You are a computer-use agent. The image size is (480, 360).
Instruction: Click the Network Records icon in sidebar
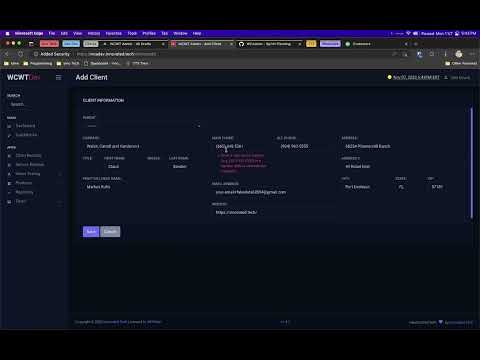pos(9,165)
